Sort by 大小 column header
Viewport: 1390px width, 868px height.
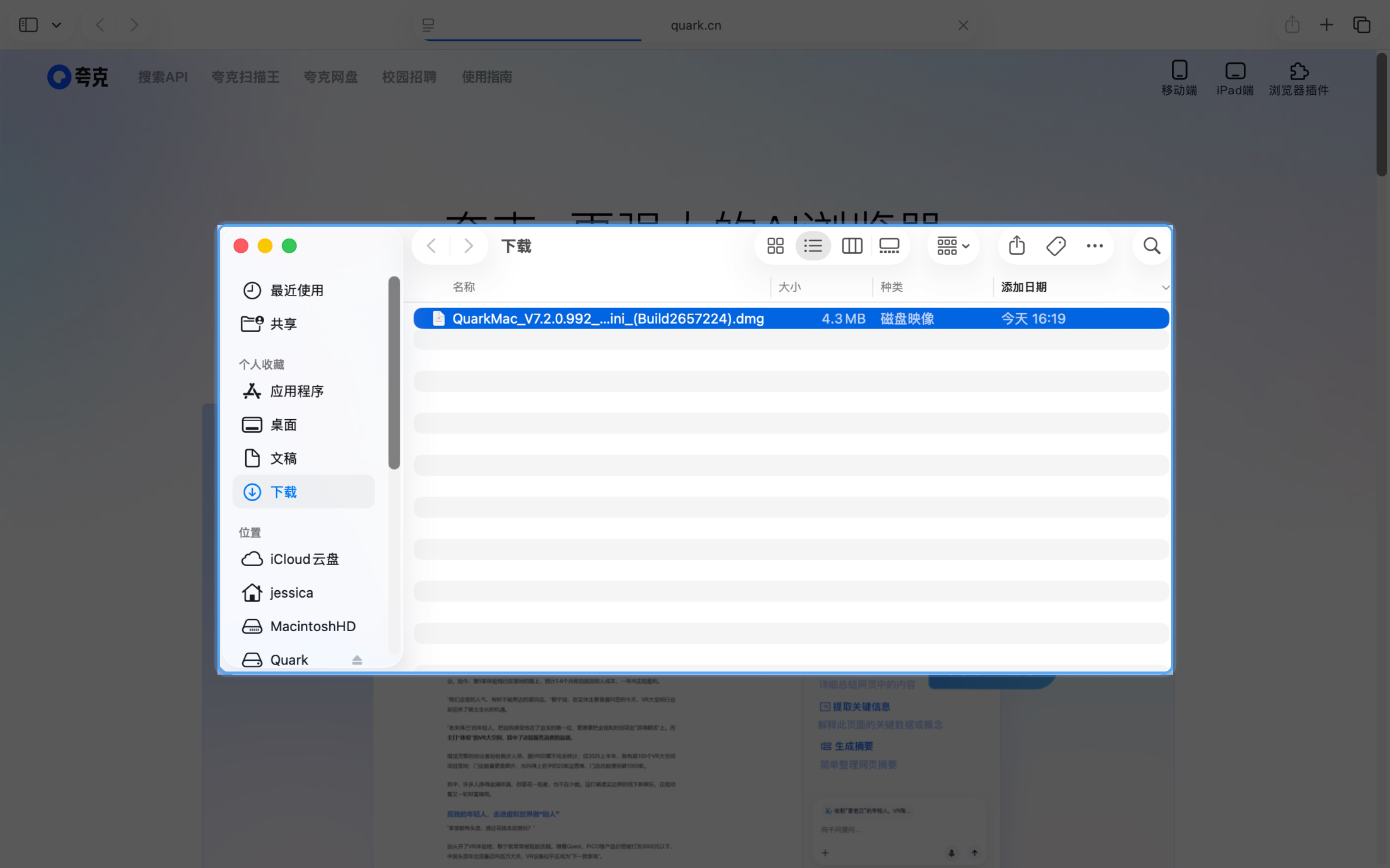pos(789,287)
